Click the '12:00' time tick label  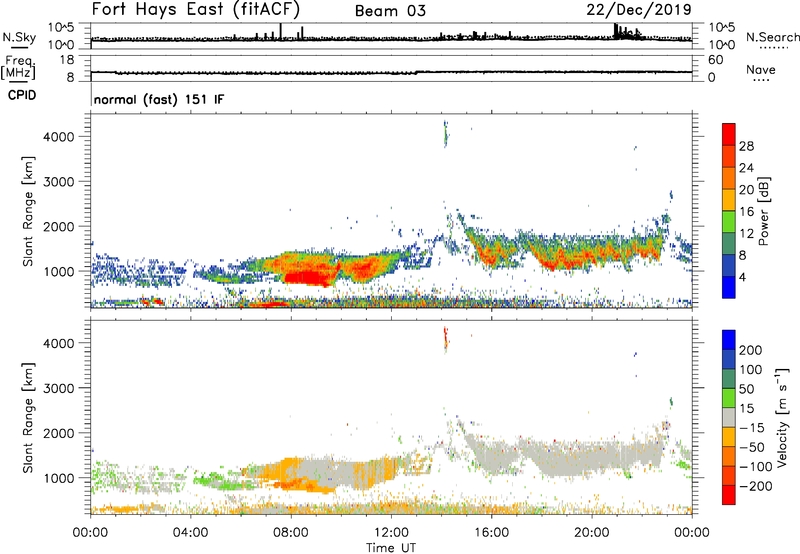(391, 533)
